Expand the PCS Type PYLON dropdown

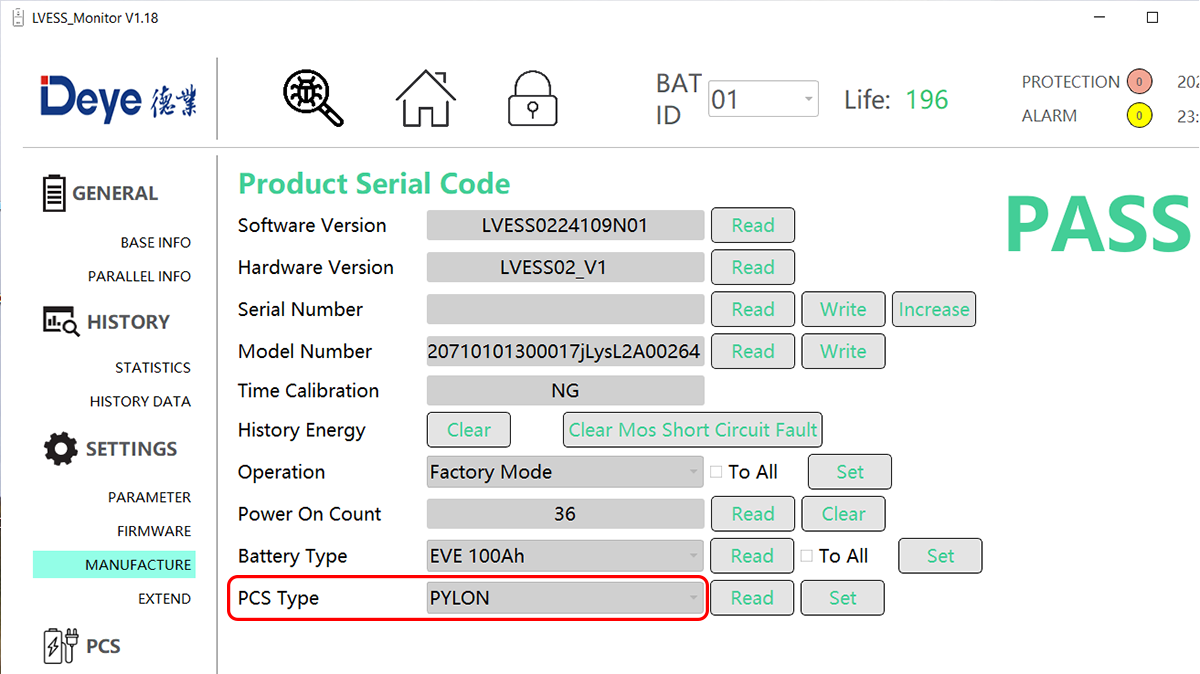pyautogui.click(x=566, y=598)
